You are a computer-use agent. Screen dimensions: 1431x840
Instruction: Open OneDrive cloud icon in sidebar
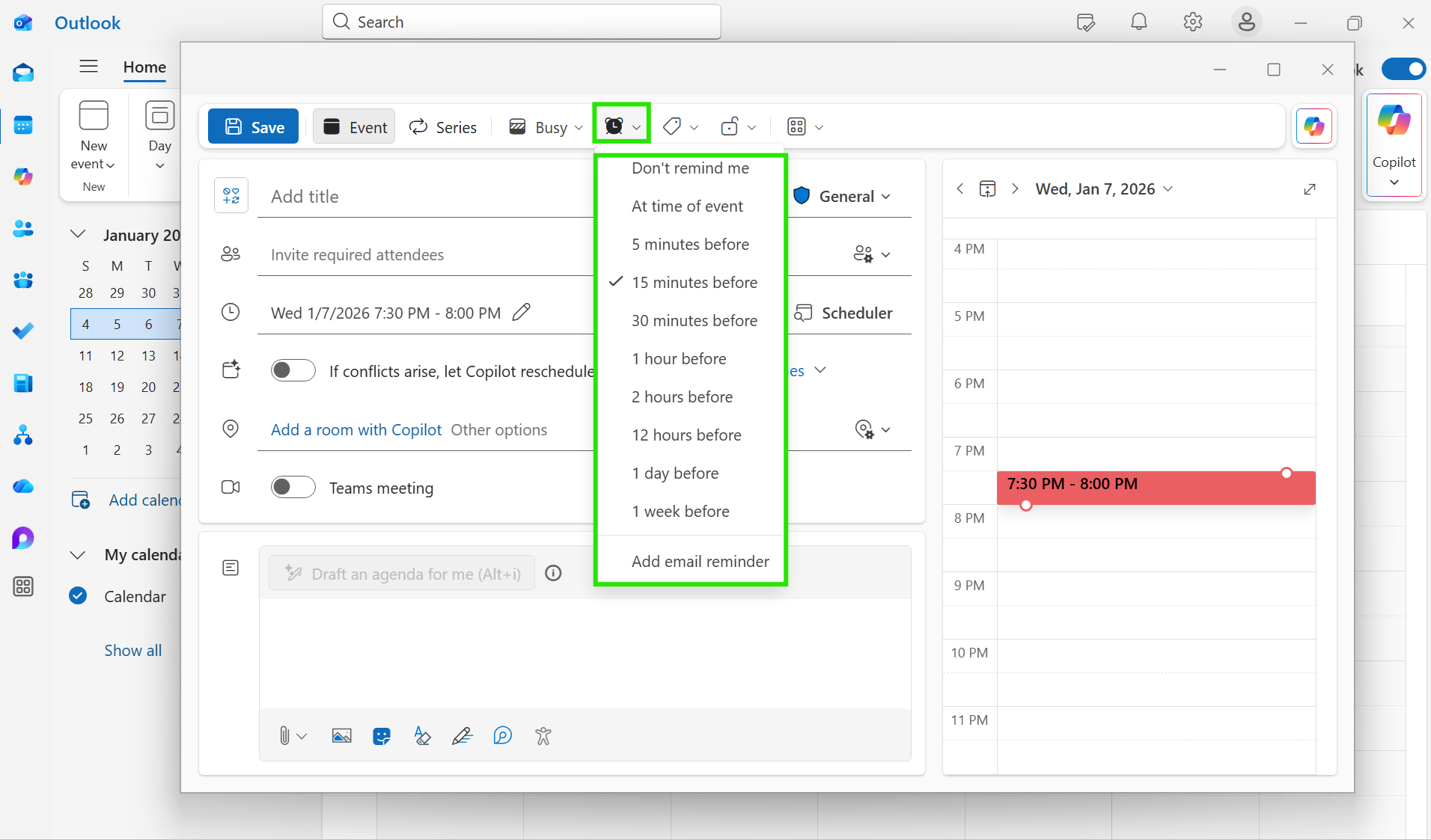23,486
